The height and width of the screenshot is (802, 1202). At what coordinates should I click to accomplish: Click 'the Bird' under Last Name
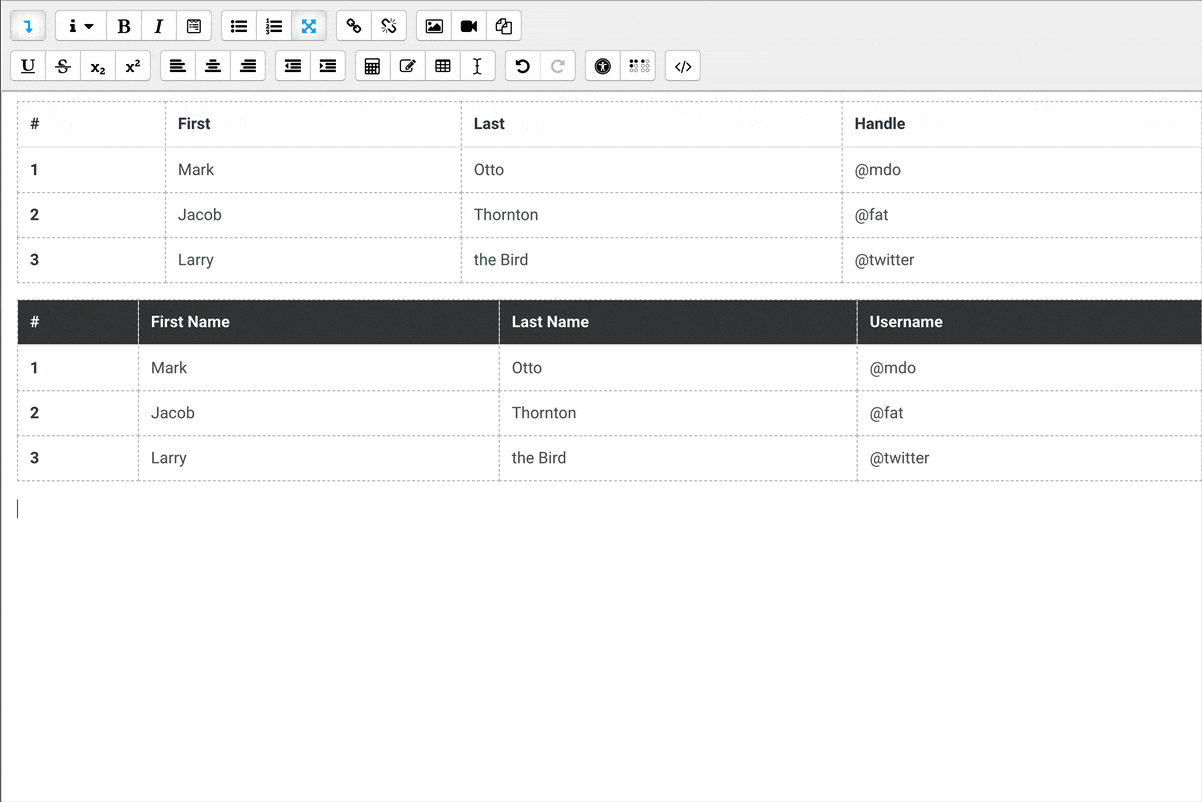[x=539, y=458]
